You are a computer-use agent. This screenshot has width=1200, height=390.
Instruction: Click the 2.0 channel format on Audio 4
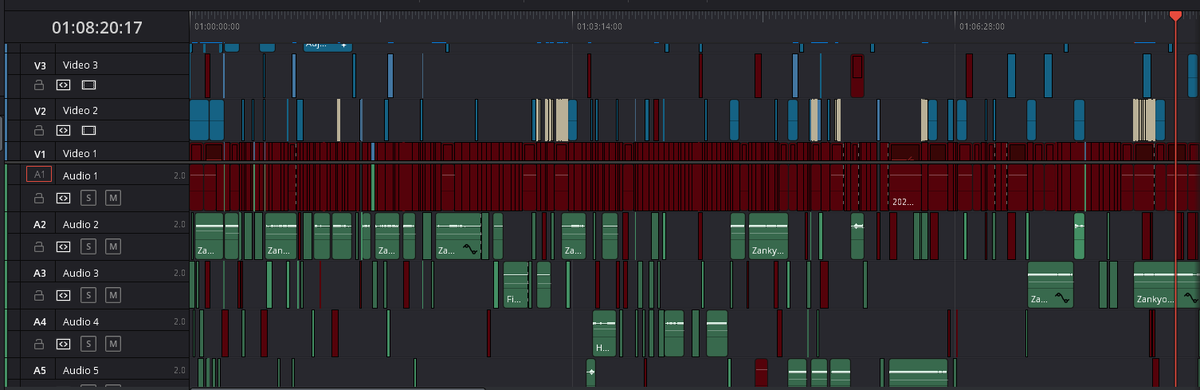tap(180, 322)
